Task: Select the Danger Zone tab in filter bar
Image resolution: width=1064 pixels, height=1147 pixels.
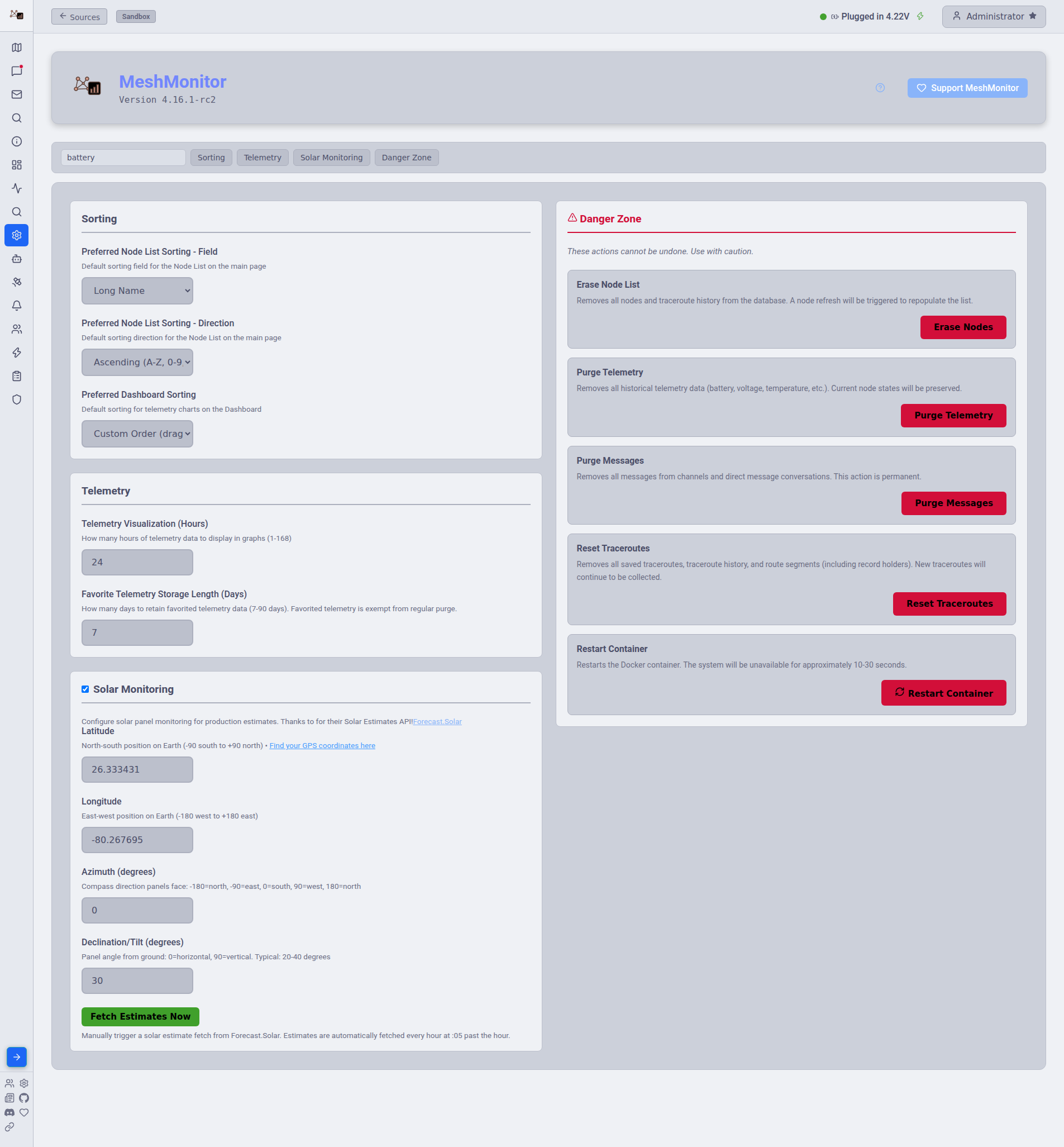Action: click(x=407, y=158)
